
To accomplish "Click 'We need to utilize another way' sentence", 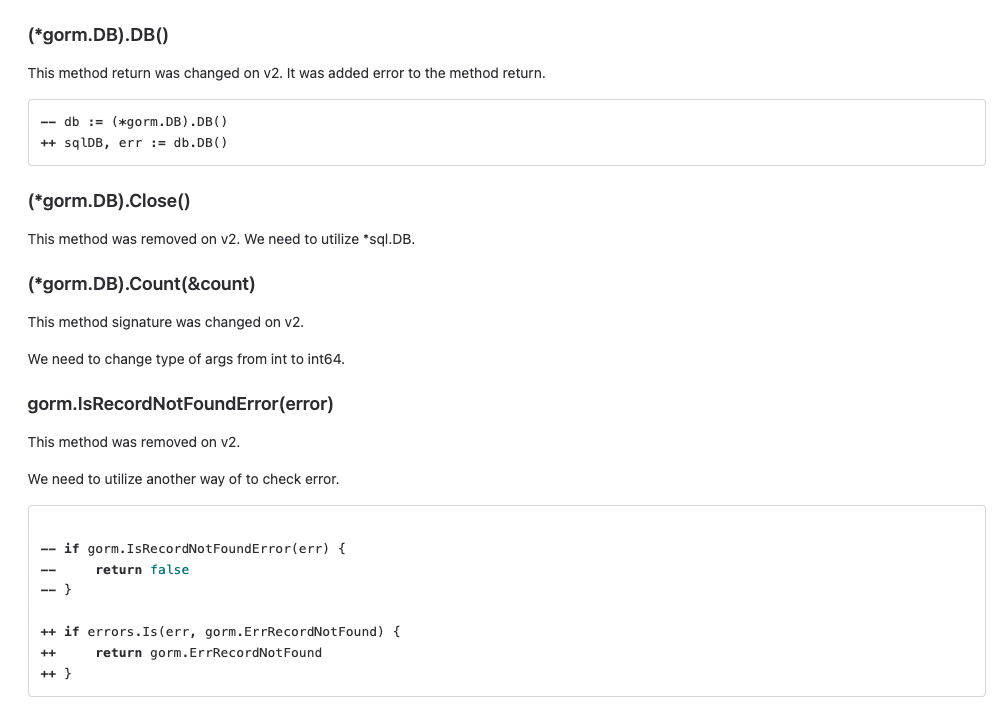I will pos(184,479).
